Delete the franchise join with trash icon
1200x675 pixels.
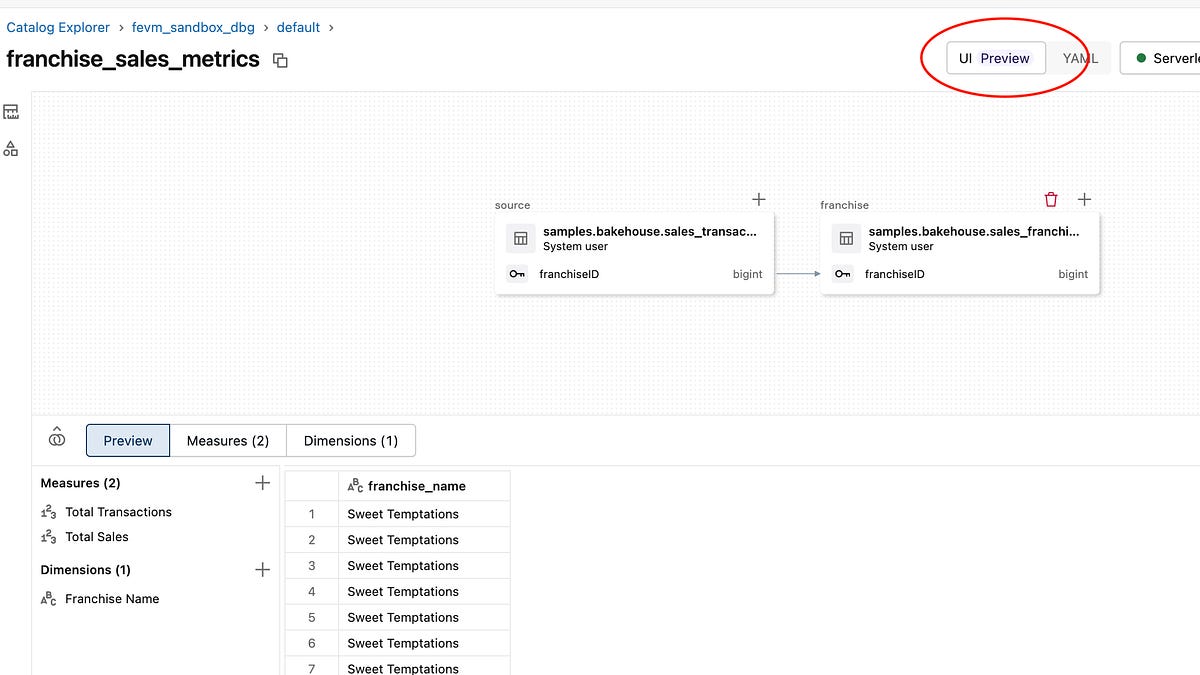point(1051,200)
